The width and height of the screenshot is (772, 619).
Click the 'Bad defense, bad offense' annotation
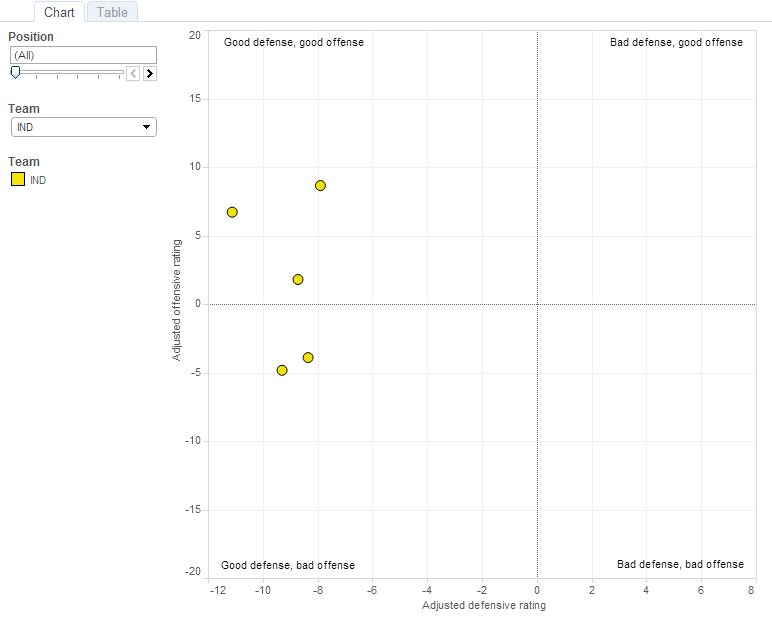(680, 565)
